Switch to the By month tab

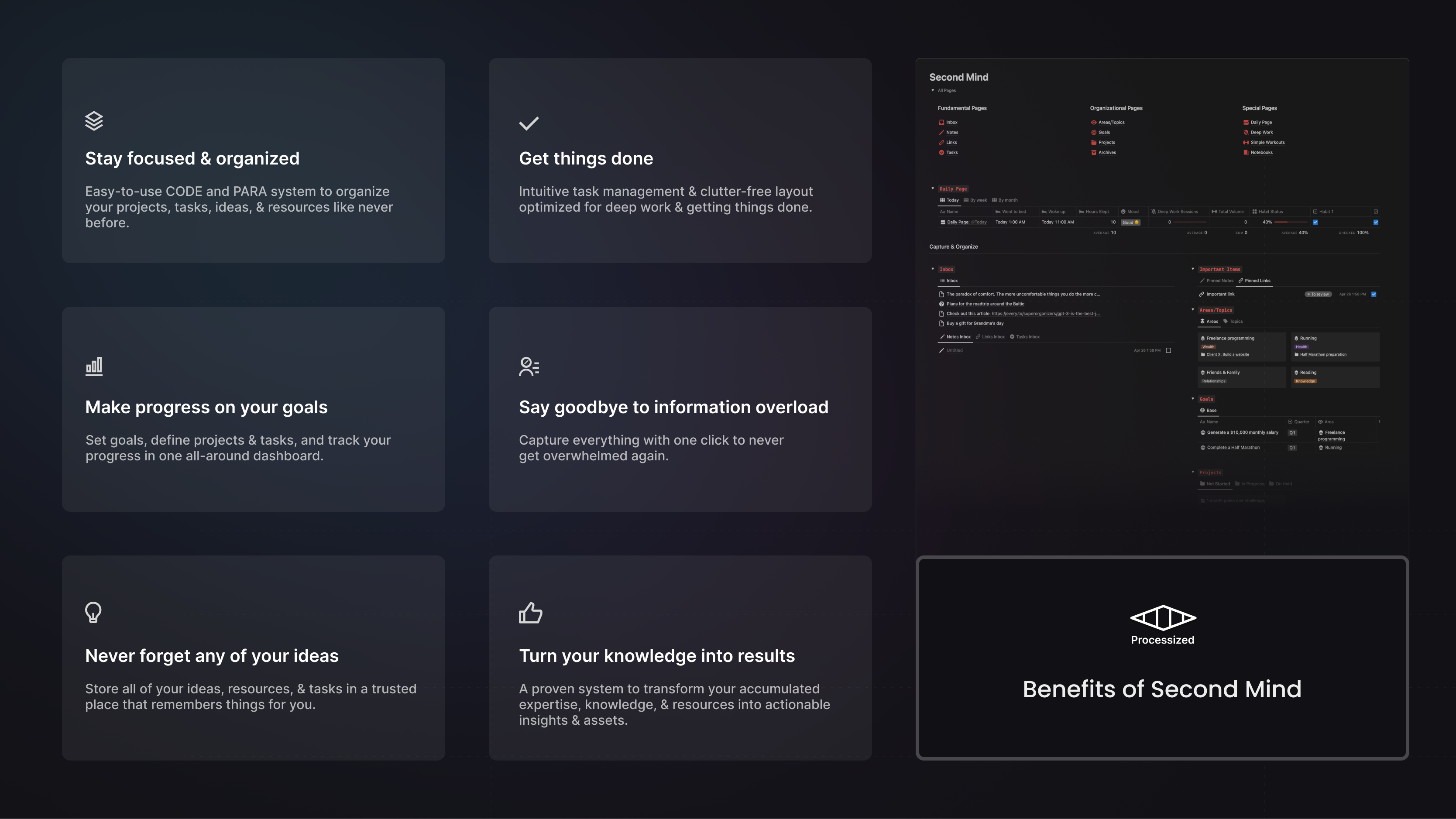pyautogui.click(x=1005, y=200)
